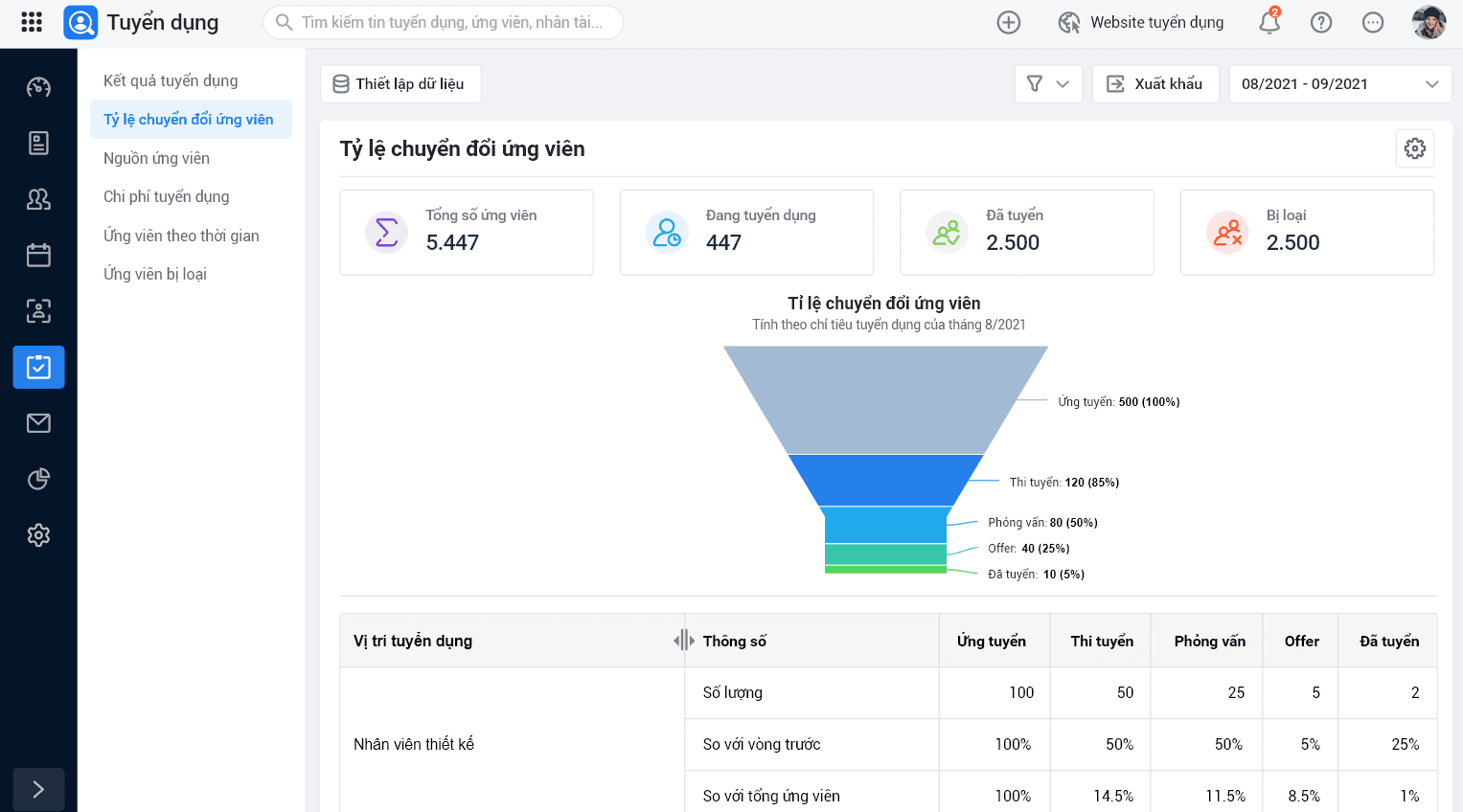Open the help question mark icon

click(x=1321, y=22)
